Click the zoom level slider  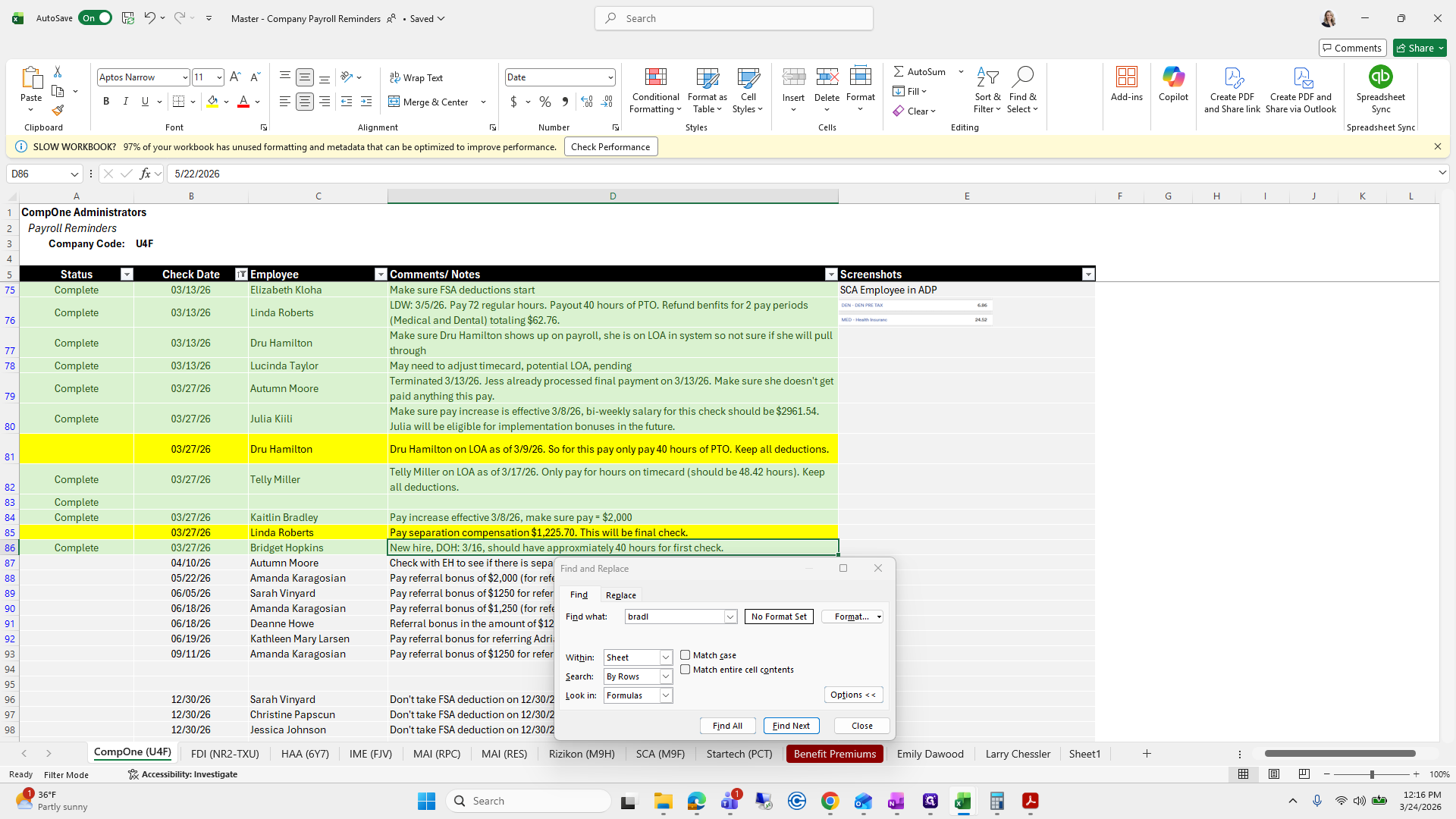[x=1373, y=774]
